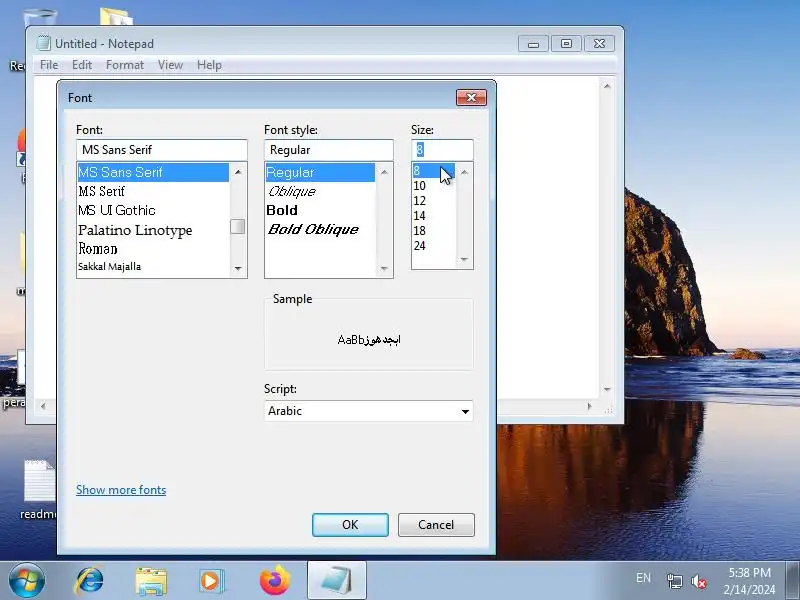Click the Font style input field
Image resolution: width=800 pixels, height=600 pixels.
pyautogui.click(x=329, y=149)
